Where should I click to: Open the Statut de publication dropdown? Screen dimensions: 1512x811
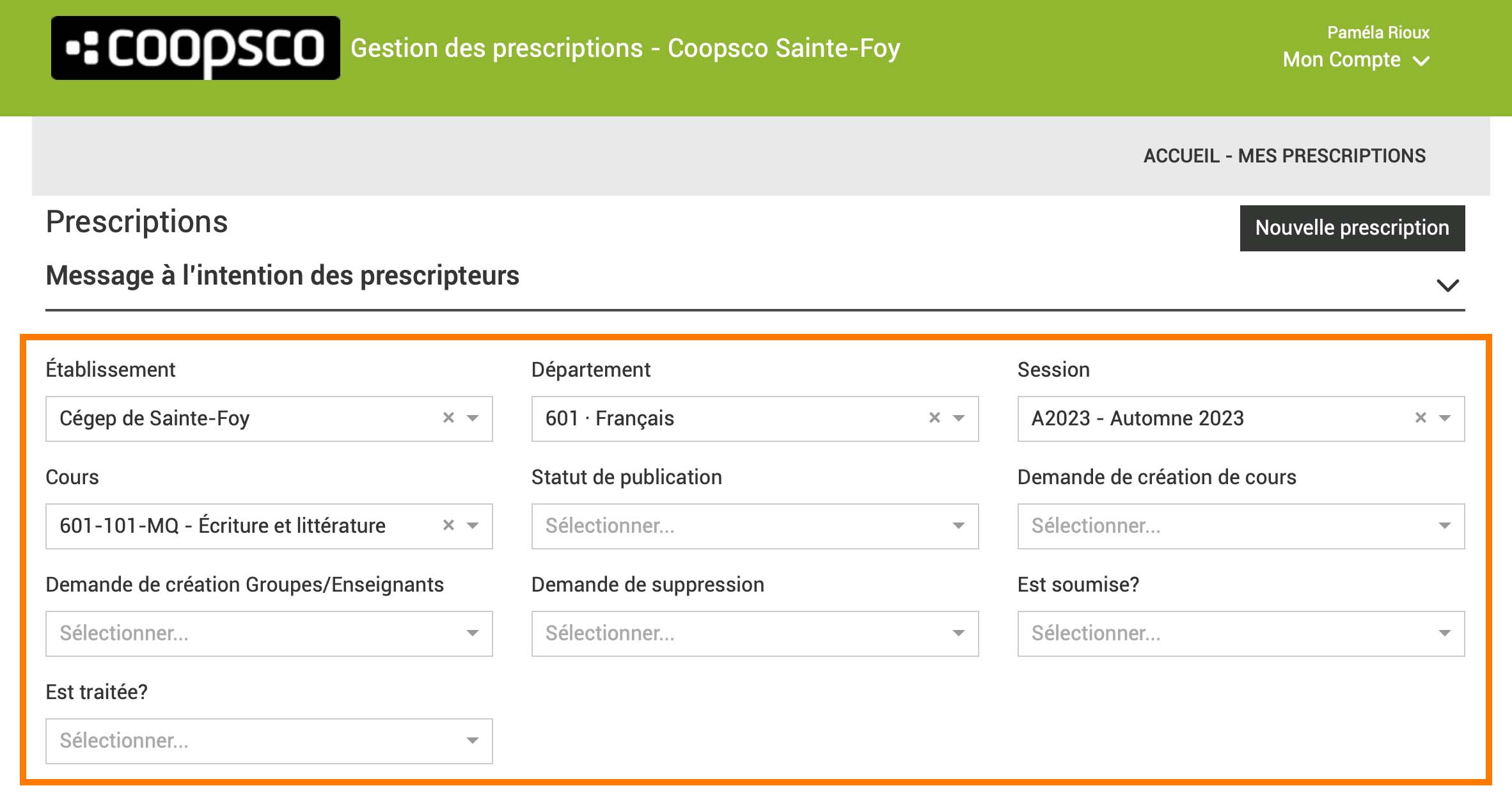tap(755, 526)
